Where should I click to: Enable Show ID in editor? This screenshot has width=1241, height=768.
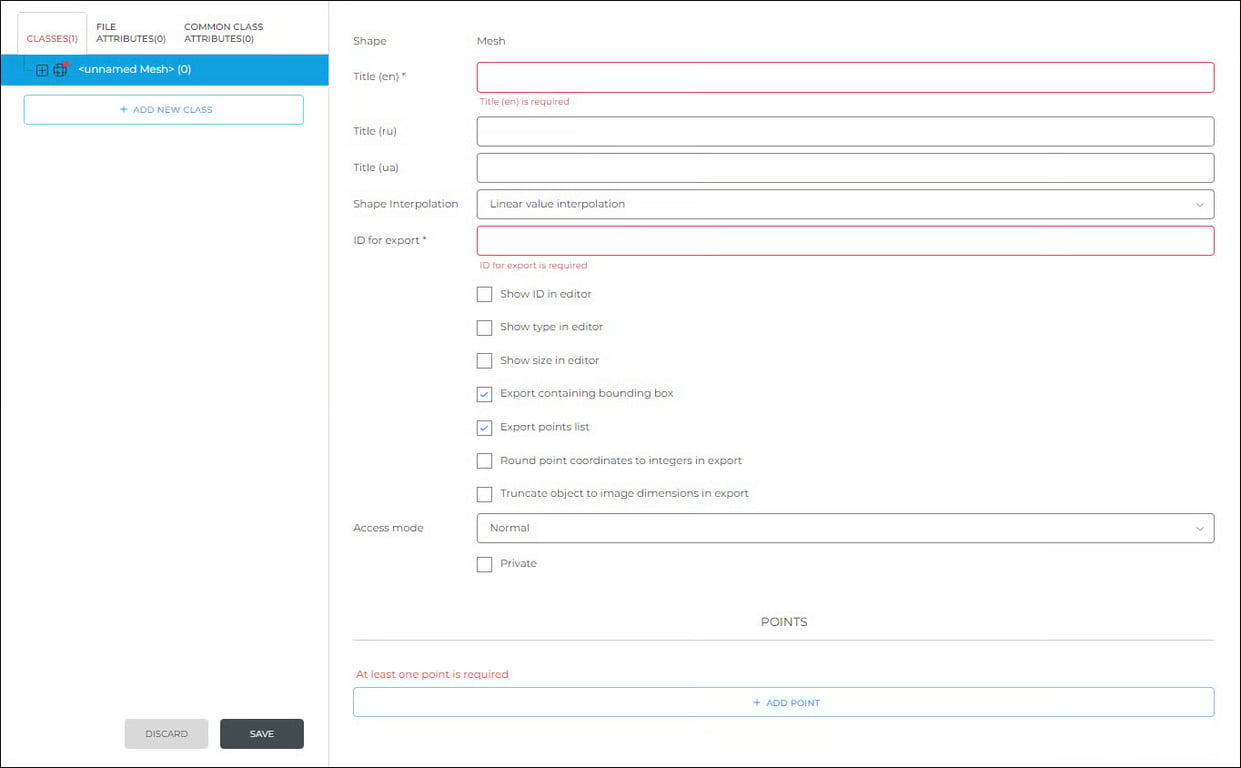(x=485, y=294)
